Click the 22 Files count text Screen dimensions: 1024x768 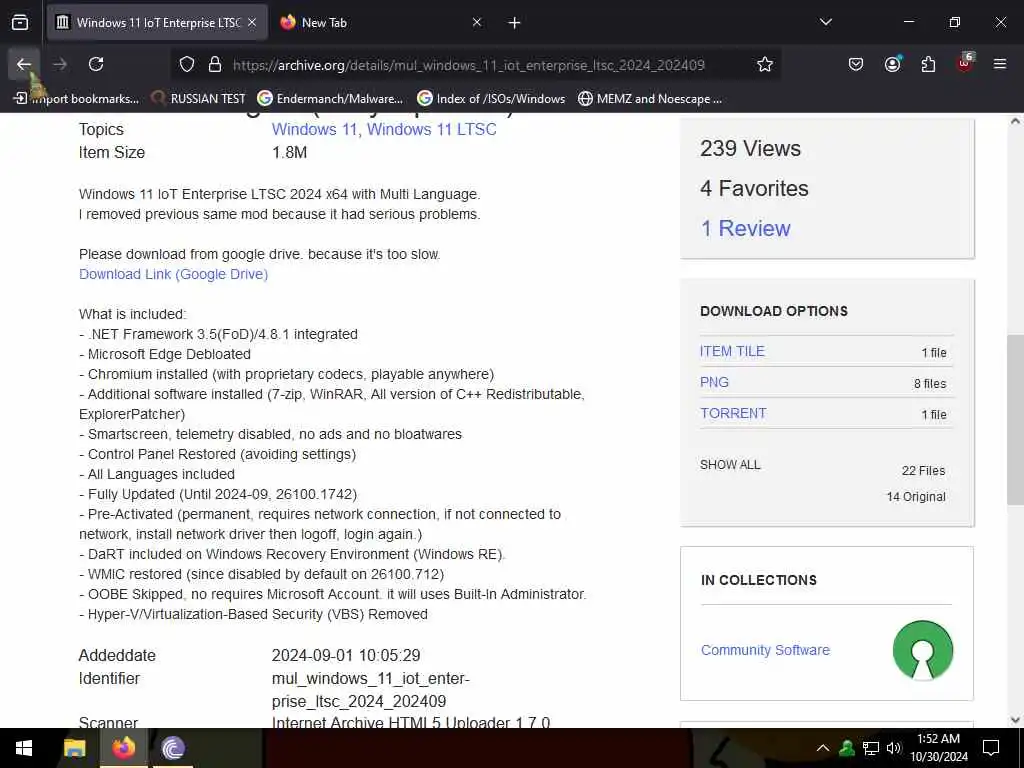pos(923,471)
